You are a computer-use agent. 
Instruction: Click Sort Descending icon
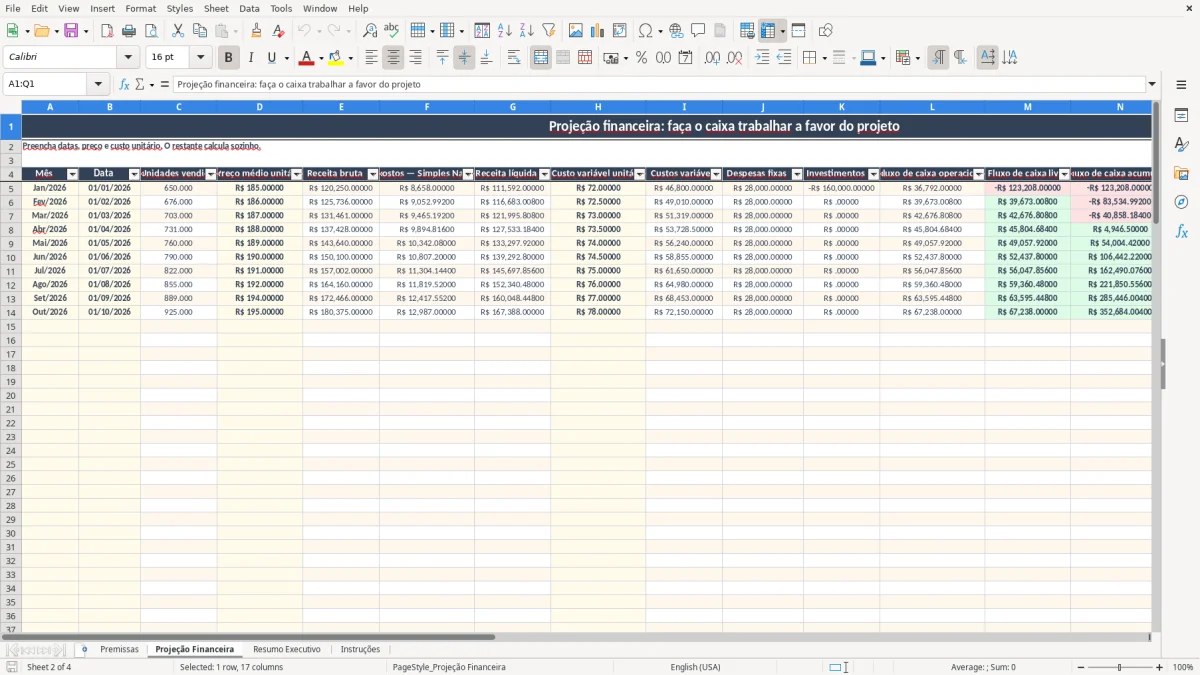click(x=526, y=31)
